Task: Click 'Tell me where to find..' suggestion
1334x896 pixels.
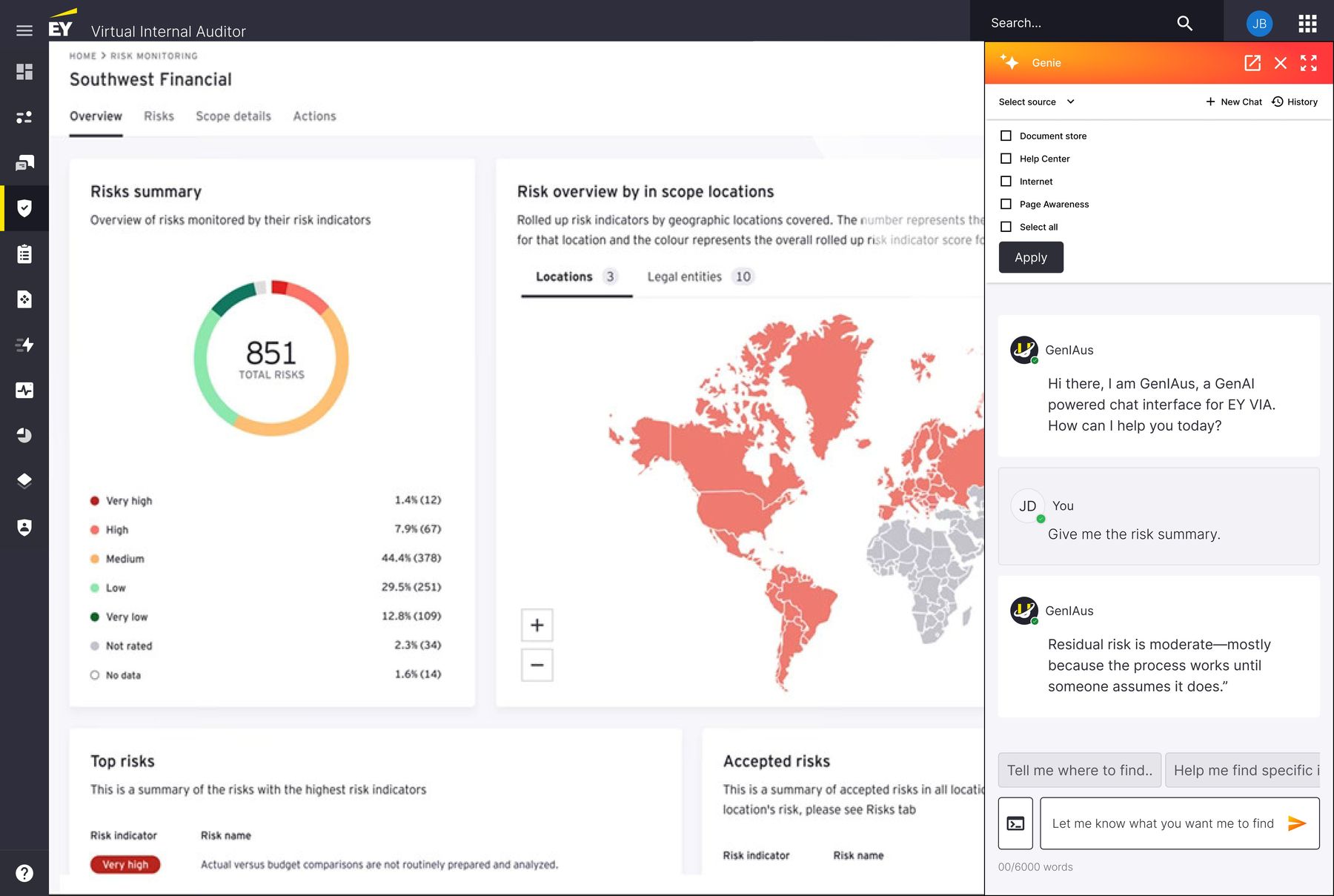Action: pyautogui.click(x=1079, y=770)
